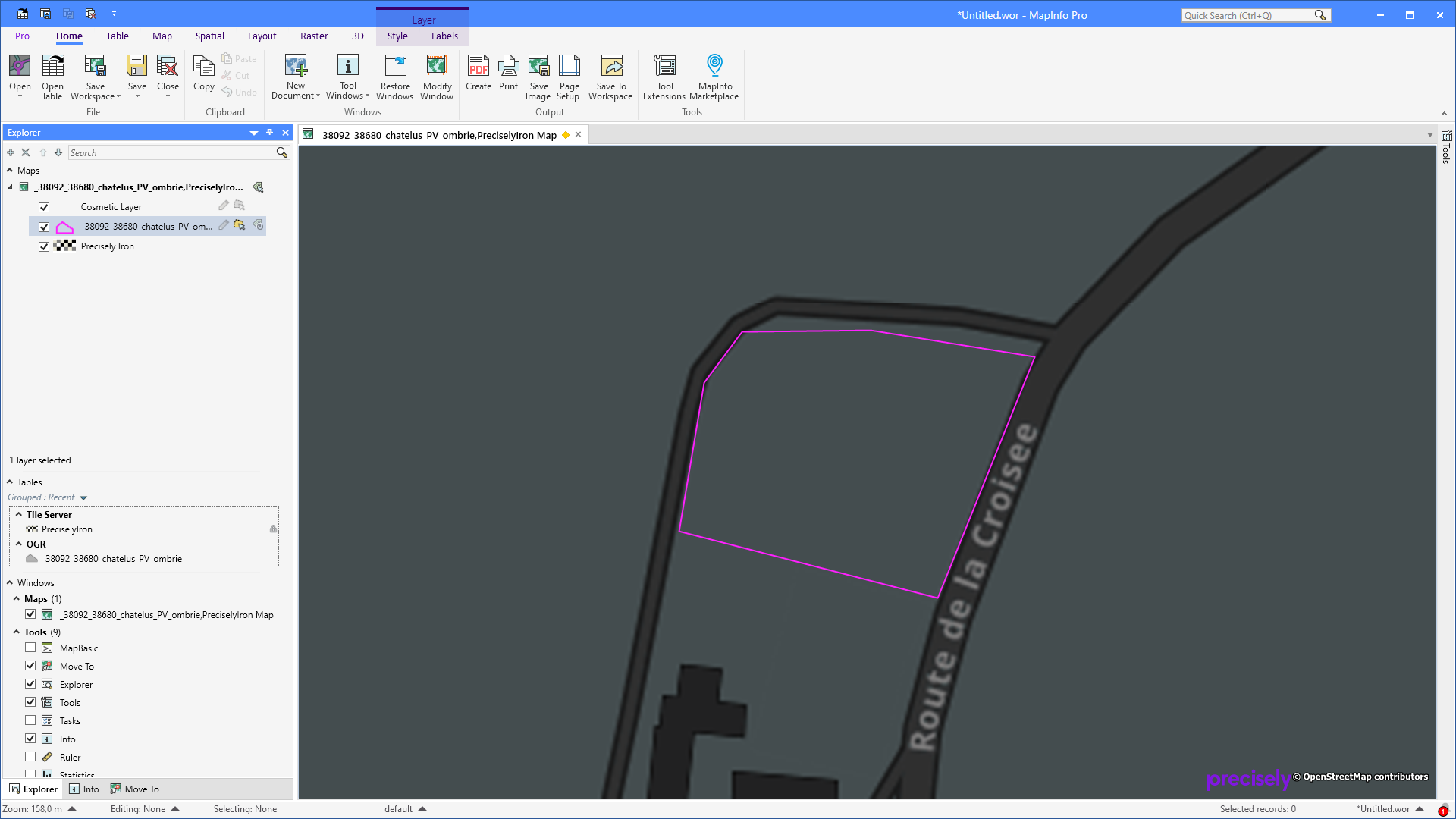Screen dimensions: 1456x819
Task: Select the Print icon in Output group
Action: click(508, 76)
